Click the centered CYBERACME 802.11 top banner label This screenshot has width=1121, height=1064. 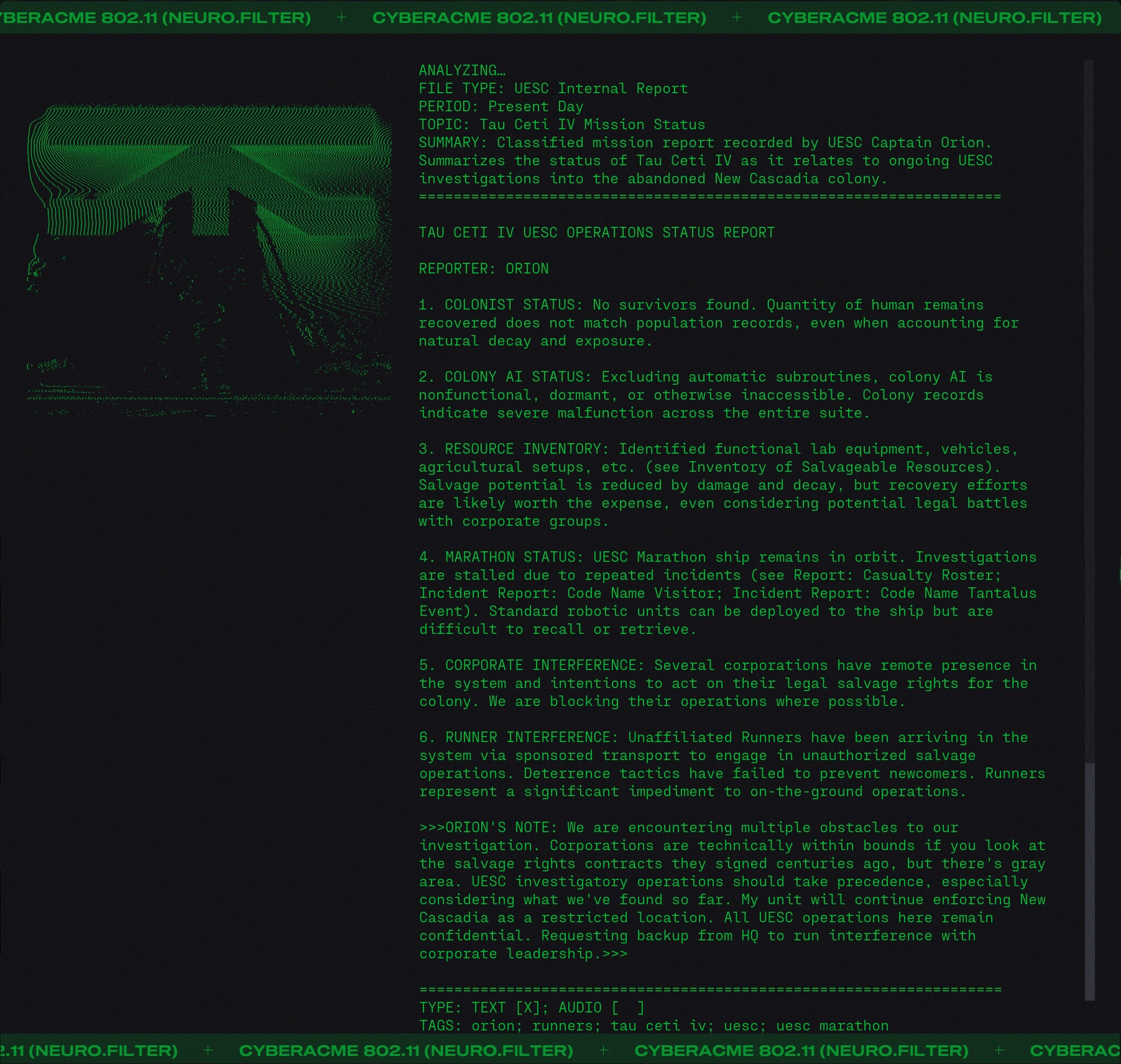[539, 17]
